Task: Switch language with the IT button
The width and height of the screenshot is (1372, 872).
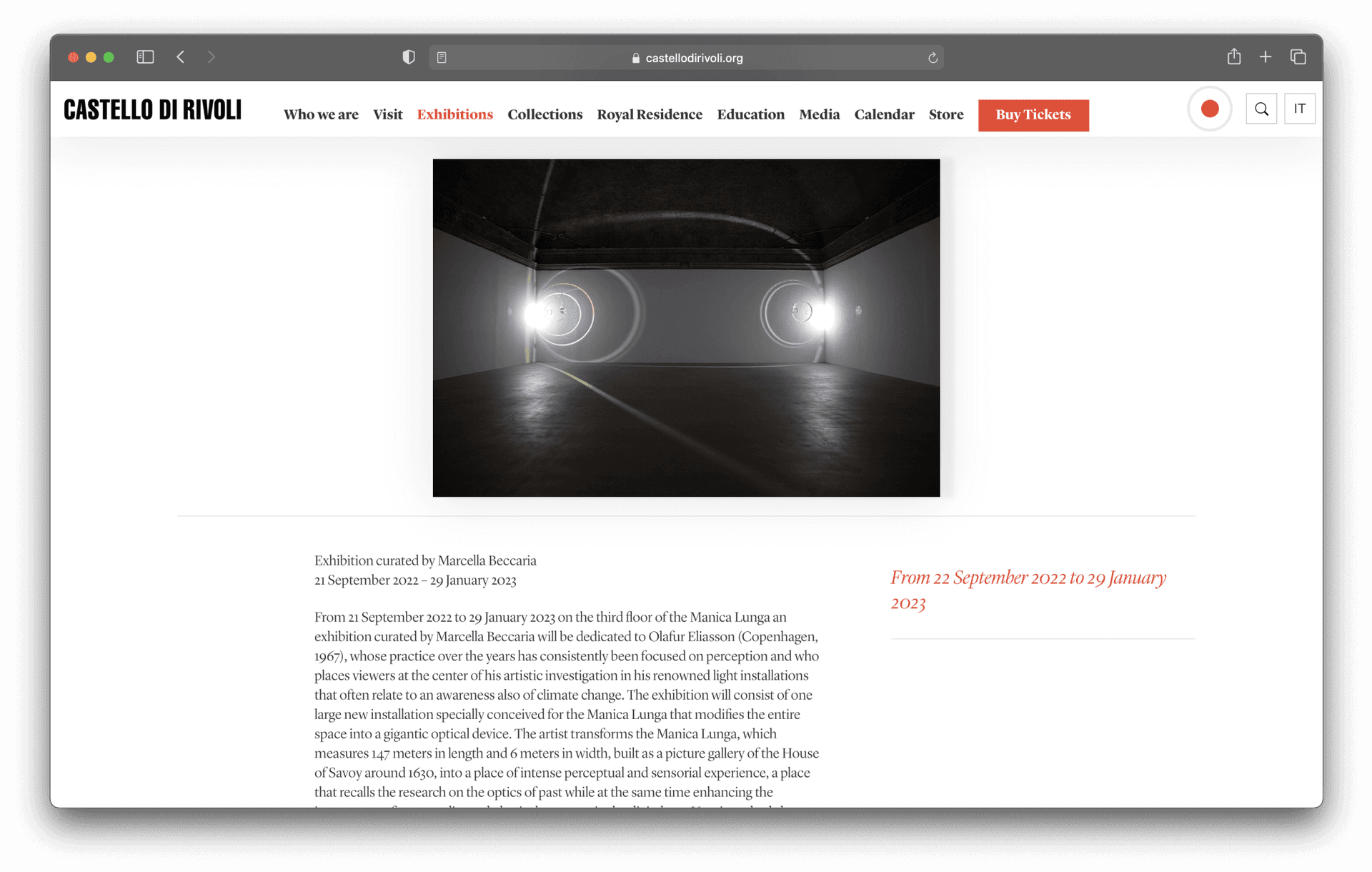Action: point(1299,109)
